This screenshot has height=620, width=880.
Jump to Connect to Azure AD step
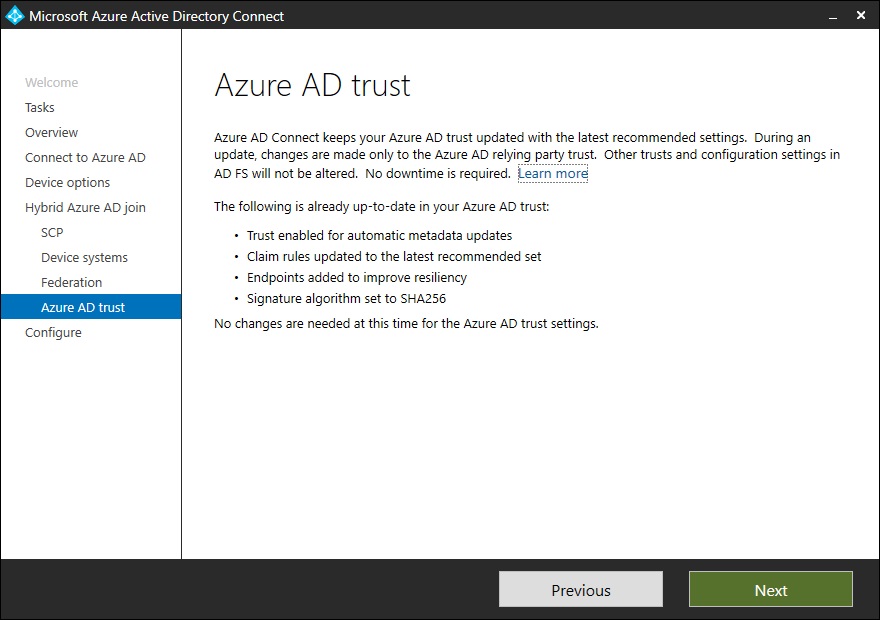(85, 158)
